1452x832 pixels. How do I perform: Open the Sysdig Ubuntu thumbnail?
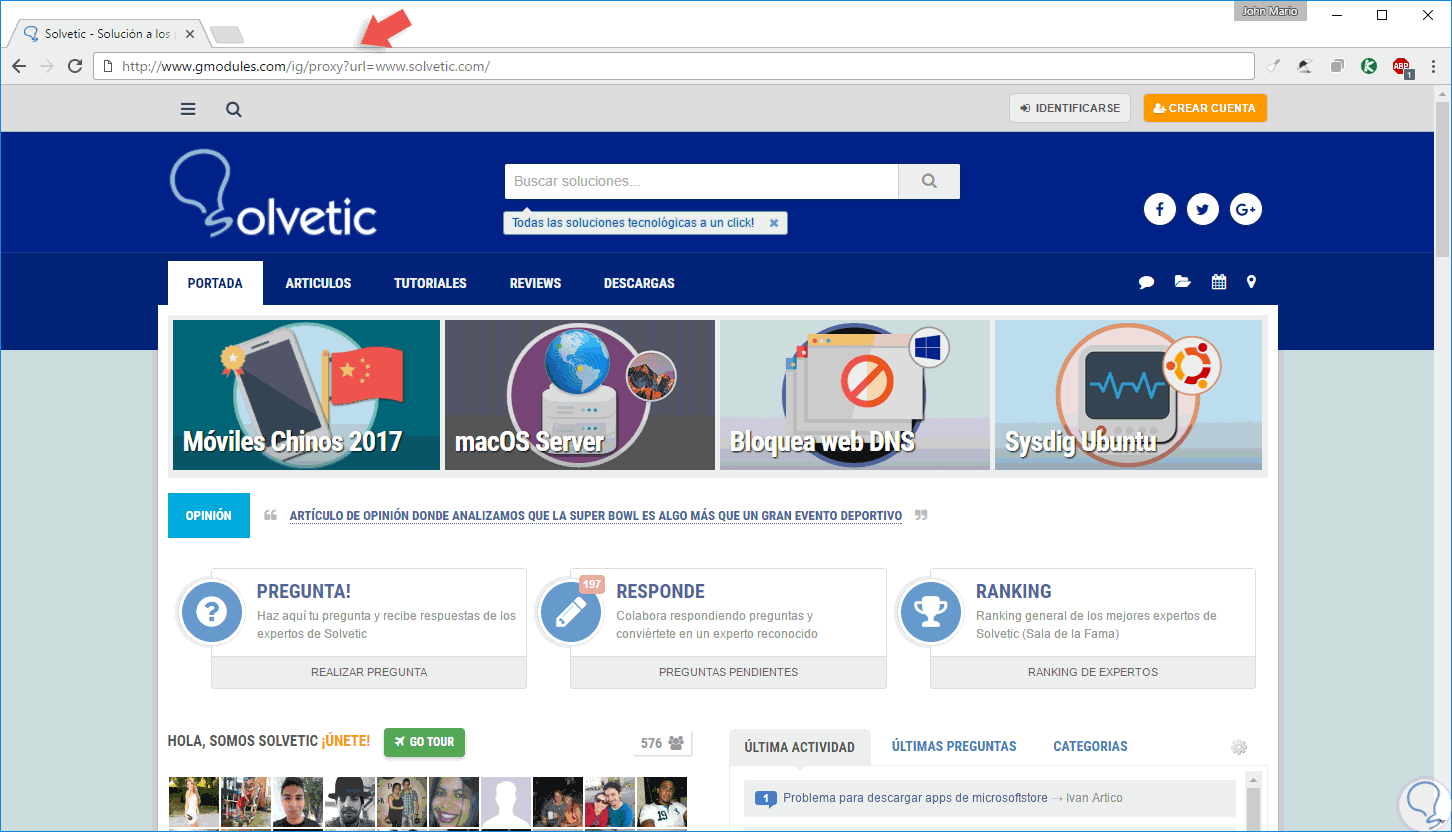1128,395
